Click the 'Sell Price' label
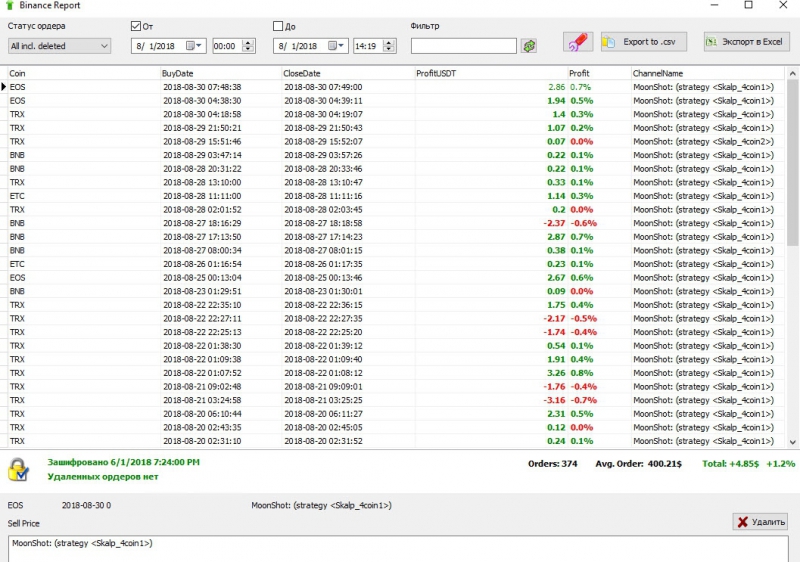The height and width of the screenshot is (562, 800). (x=23, y=523)
